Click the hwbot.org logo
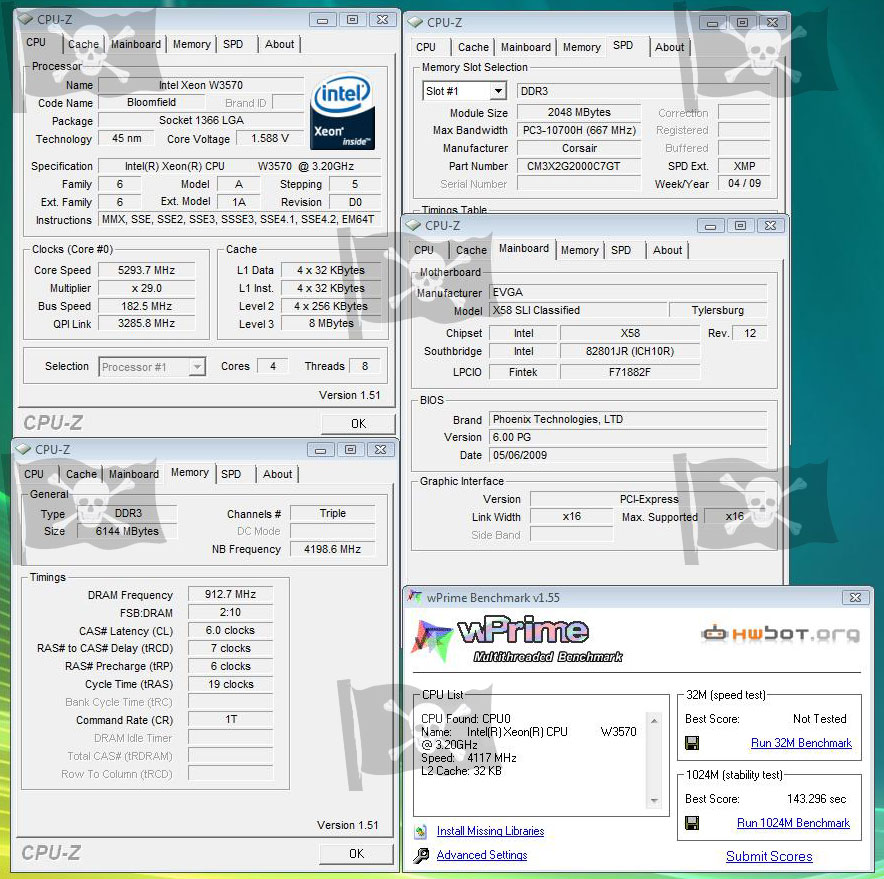 pos(780,634)
